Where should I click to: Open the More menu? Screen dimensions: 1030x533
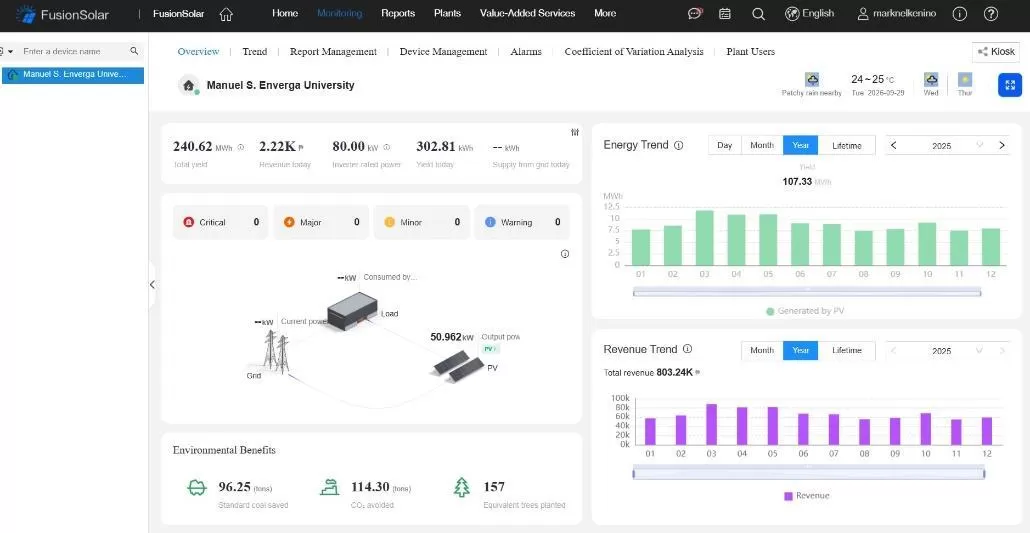[605, 13]
